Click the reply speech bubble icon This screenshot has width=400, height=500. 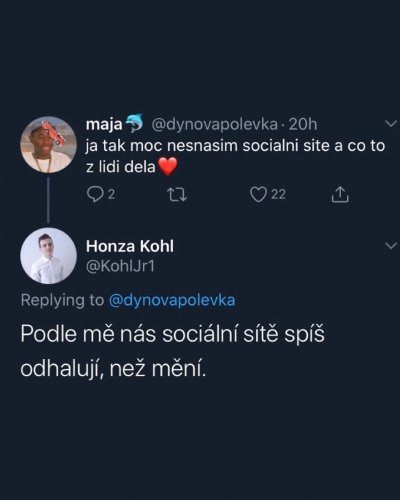pyautogui.click(x=95, y=194)
